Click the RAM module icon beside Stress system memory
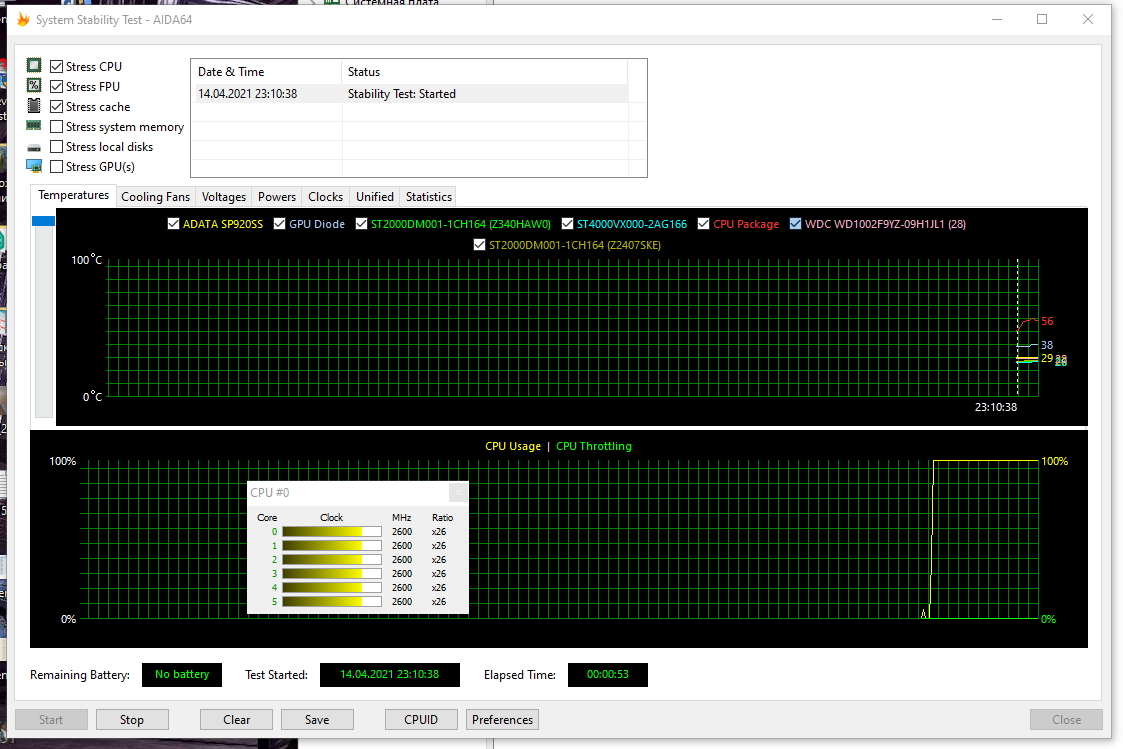Screen dimensions: 1123x749 34,125
